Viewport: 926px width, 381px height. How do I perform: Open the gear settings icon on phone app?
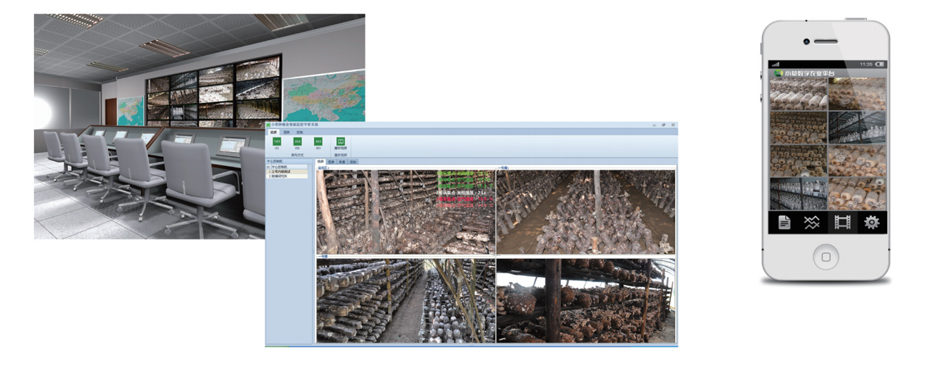[x=871, y=223]
